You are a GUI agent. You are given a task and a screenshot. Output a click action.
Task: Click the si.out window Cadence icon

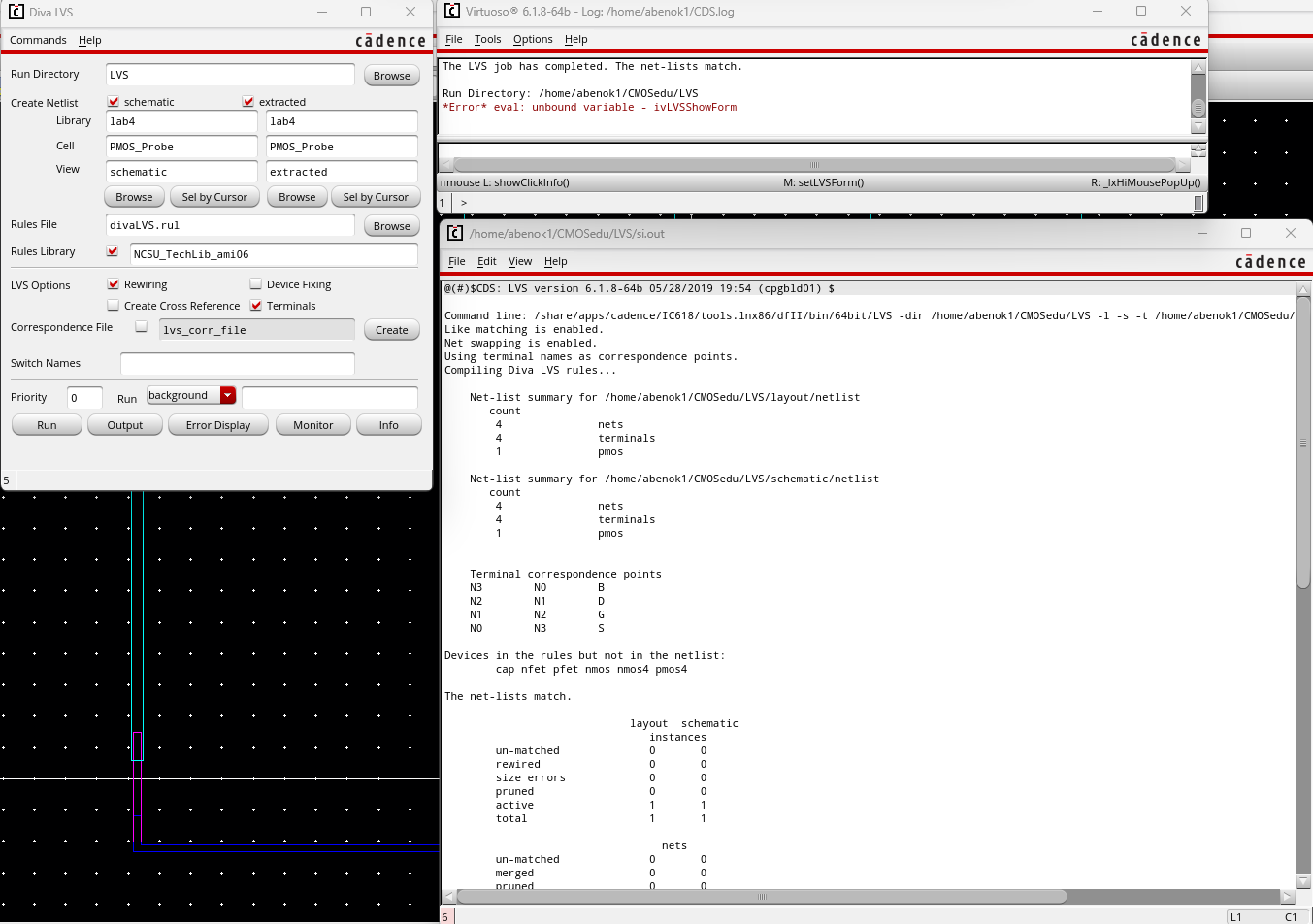click(x=455, y=233)
